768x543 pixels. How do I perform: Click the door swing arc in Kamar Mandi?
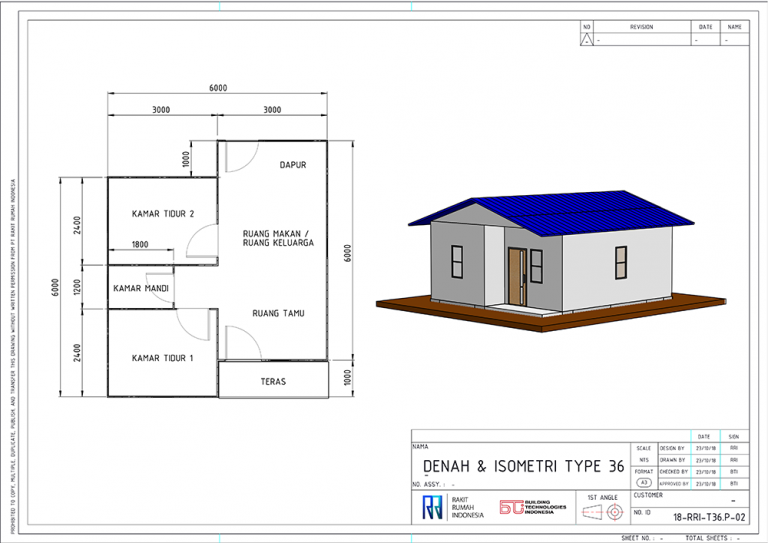click(x=155, y=286)
